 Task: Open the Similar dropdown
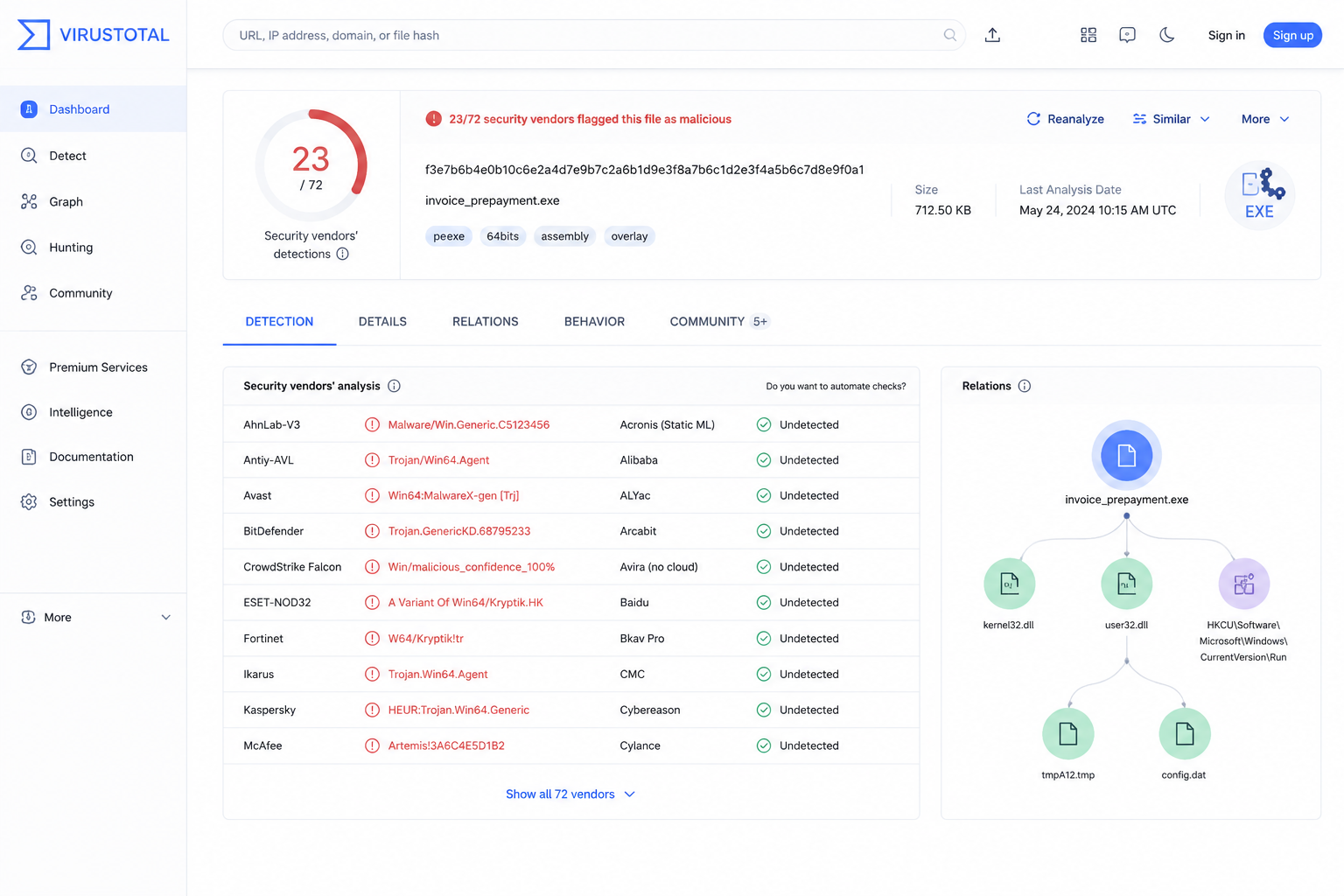pos(1172,119)
